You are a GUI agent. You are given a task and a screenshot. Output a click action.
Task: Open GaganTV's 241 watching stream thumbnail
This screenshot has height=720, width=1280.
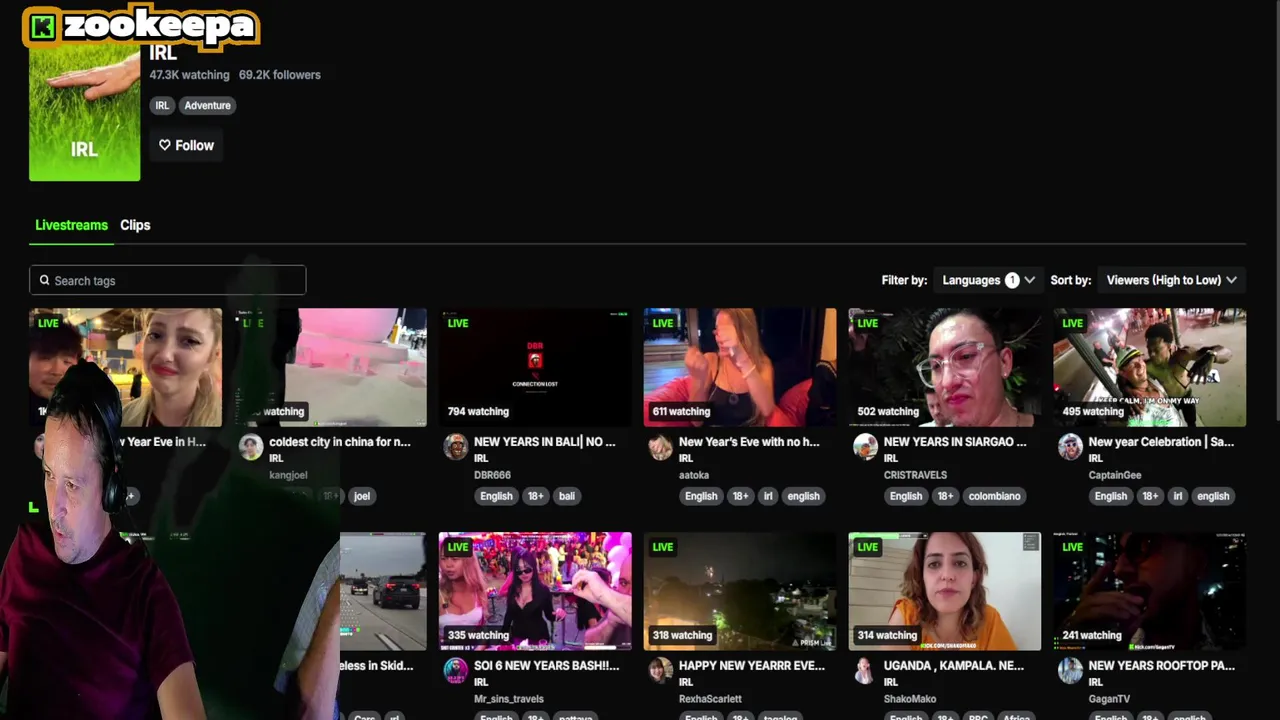pyautogui.click(x=1150, y=591)
